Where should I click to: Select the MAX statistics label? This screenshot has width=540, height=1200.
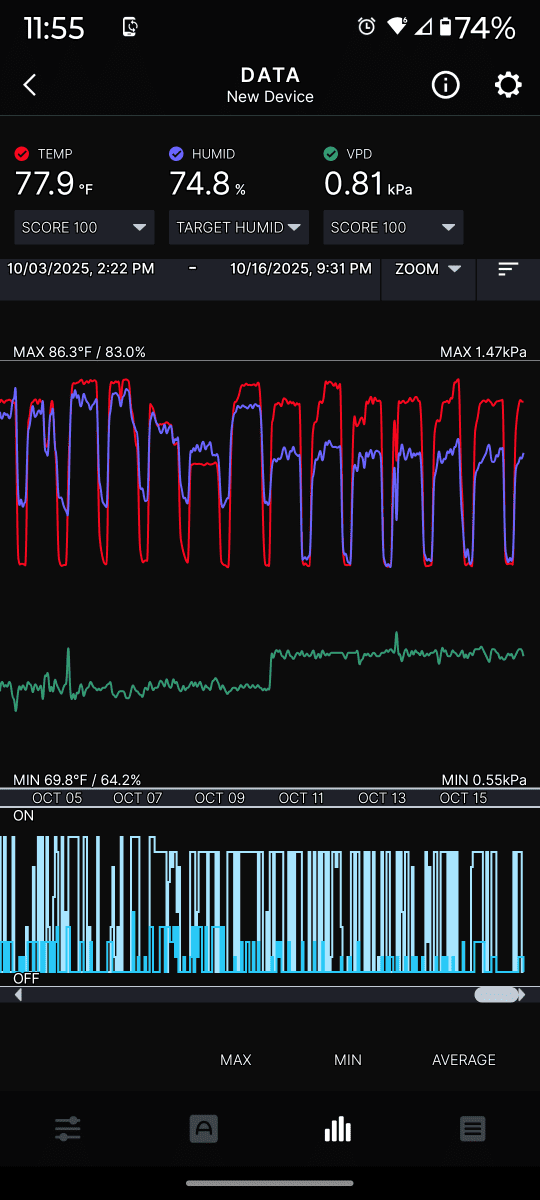coord(236,1060)
